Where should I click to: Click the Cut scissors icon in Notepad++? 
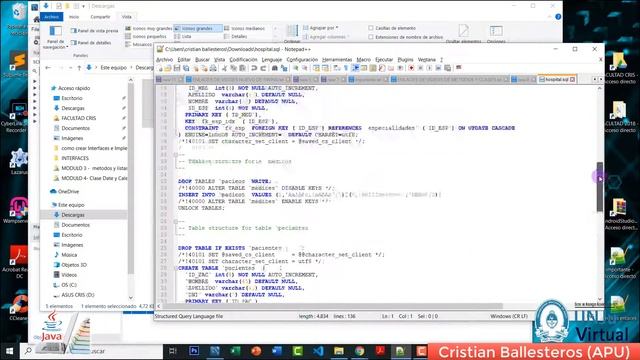tap(224, 68)
